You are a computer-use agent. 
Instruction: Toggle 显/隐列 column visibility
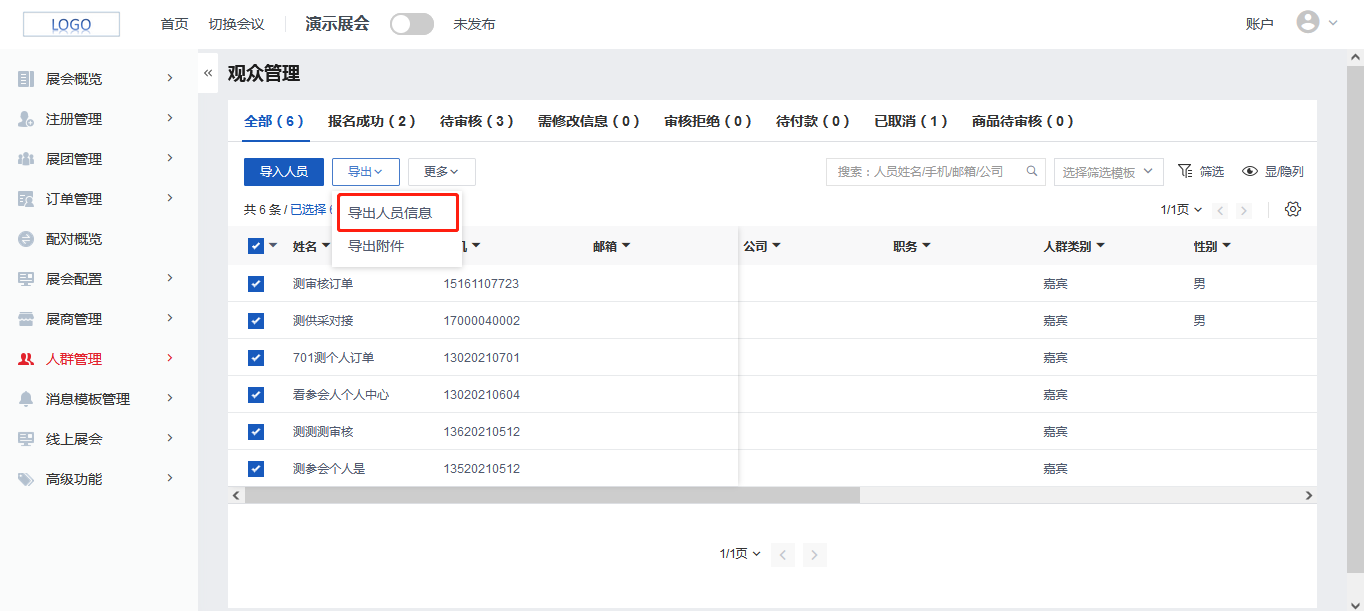pos(1272,171)
